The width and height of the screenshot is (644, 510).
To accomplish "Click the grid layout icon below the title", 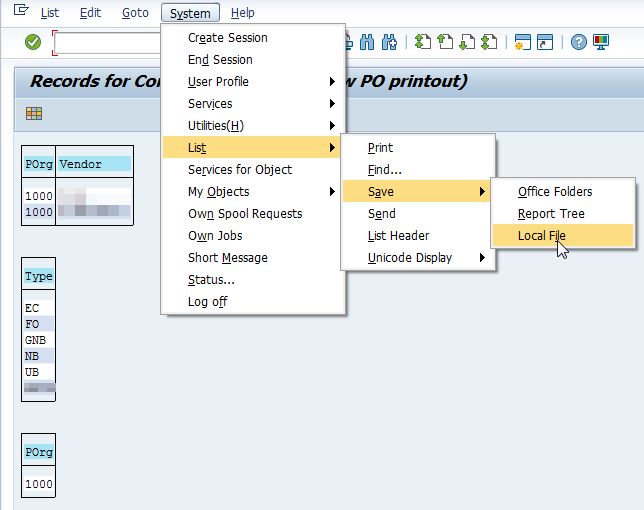I will click(34, 114).
